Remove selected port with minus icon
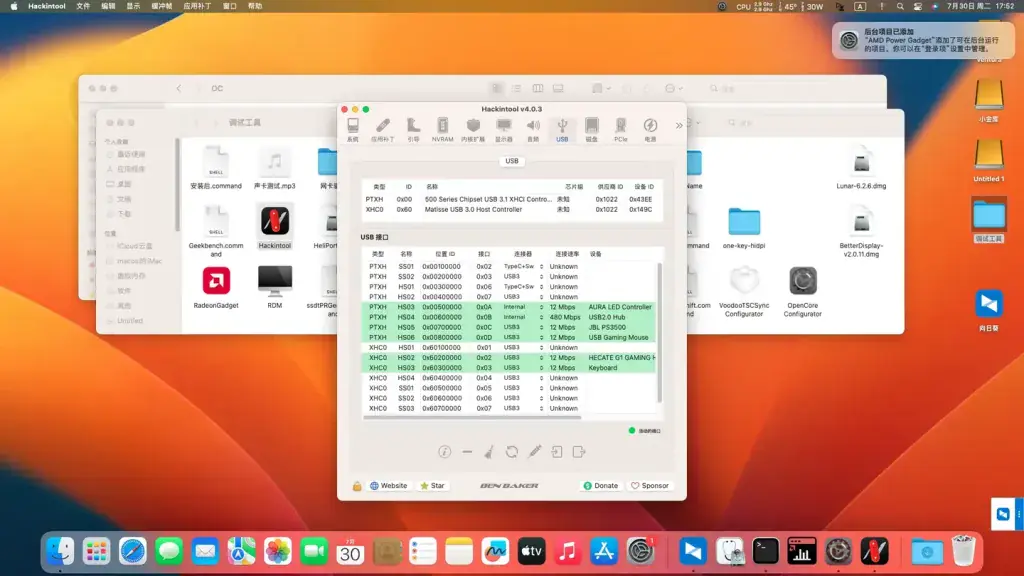 point(467,452)
